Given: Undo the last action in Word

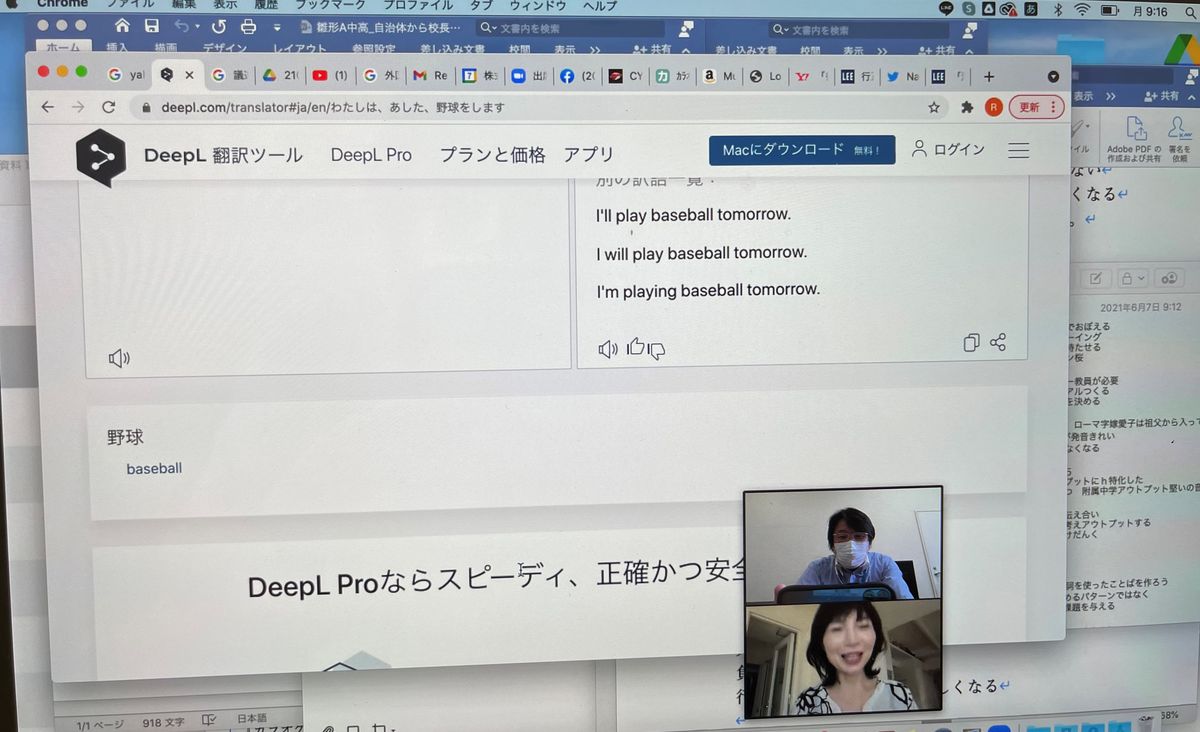Looking at the screenshot, I should [x=181, y=26].
